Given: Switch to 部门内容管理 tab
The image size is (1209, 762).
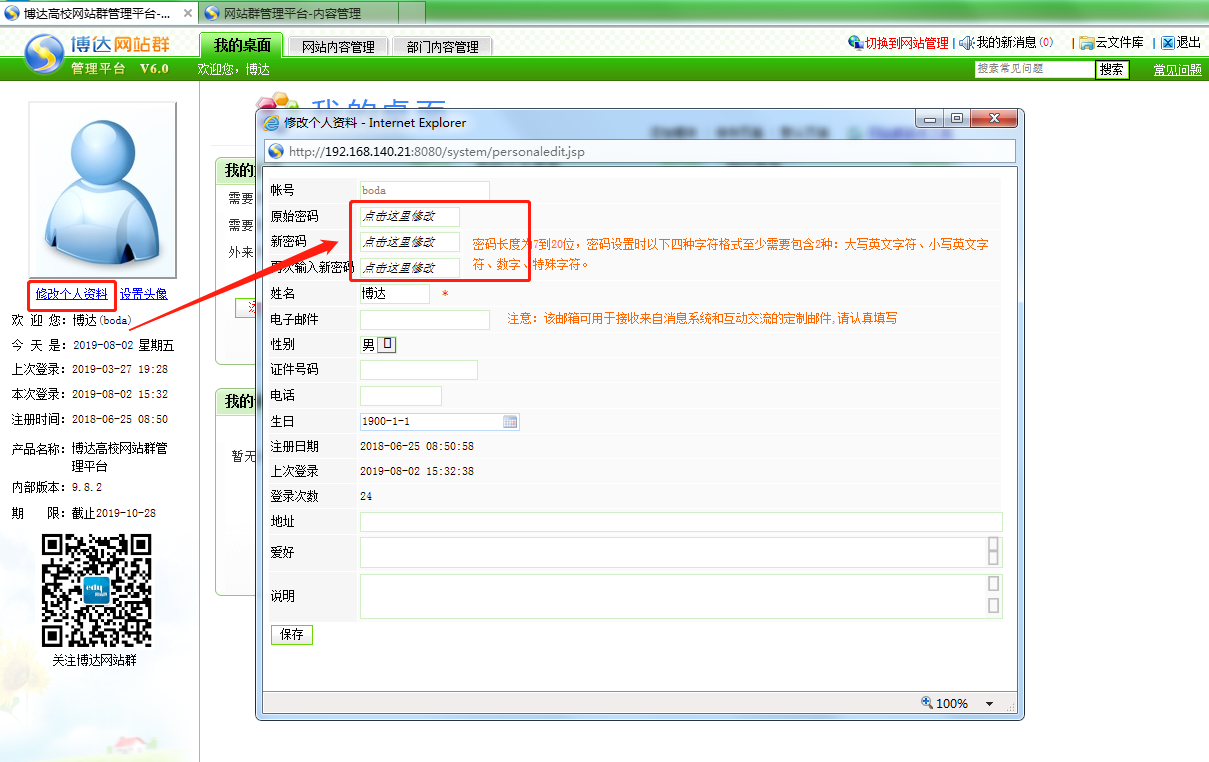Looking at the screenshot, I should (x=443, y=47).
